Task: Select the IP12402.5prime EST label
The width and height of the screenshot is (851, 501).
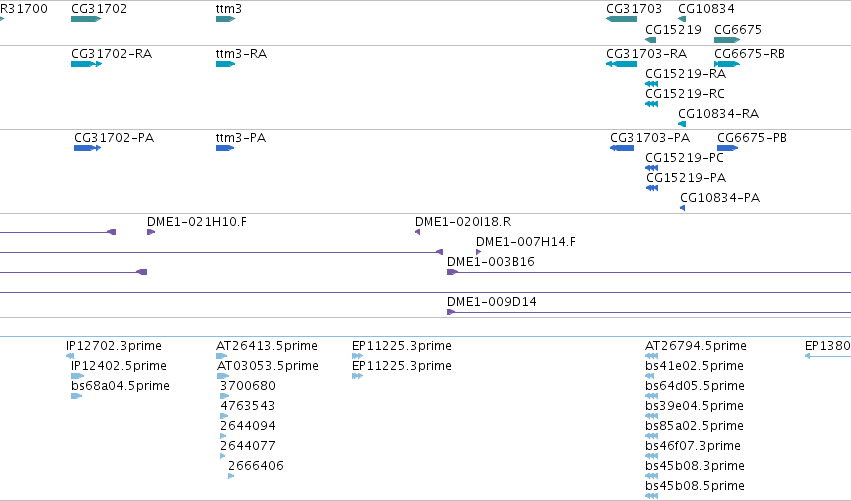Action: [119, 366]
